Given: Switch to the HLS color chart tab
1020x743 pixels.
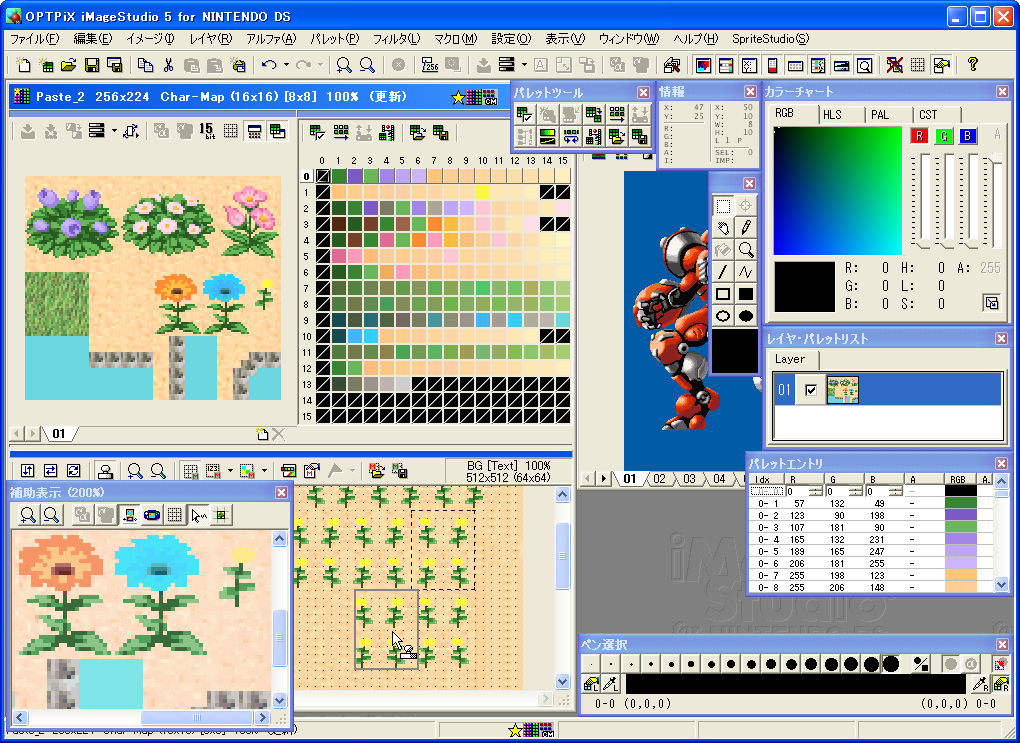Looking at the screenshot, I should [832, 115].
